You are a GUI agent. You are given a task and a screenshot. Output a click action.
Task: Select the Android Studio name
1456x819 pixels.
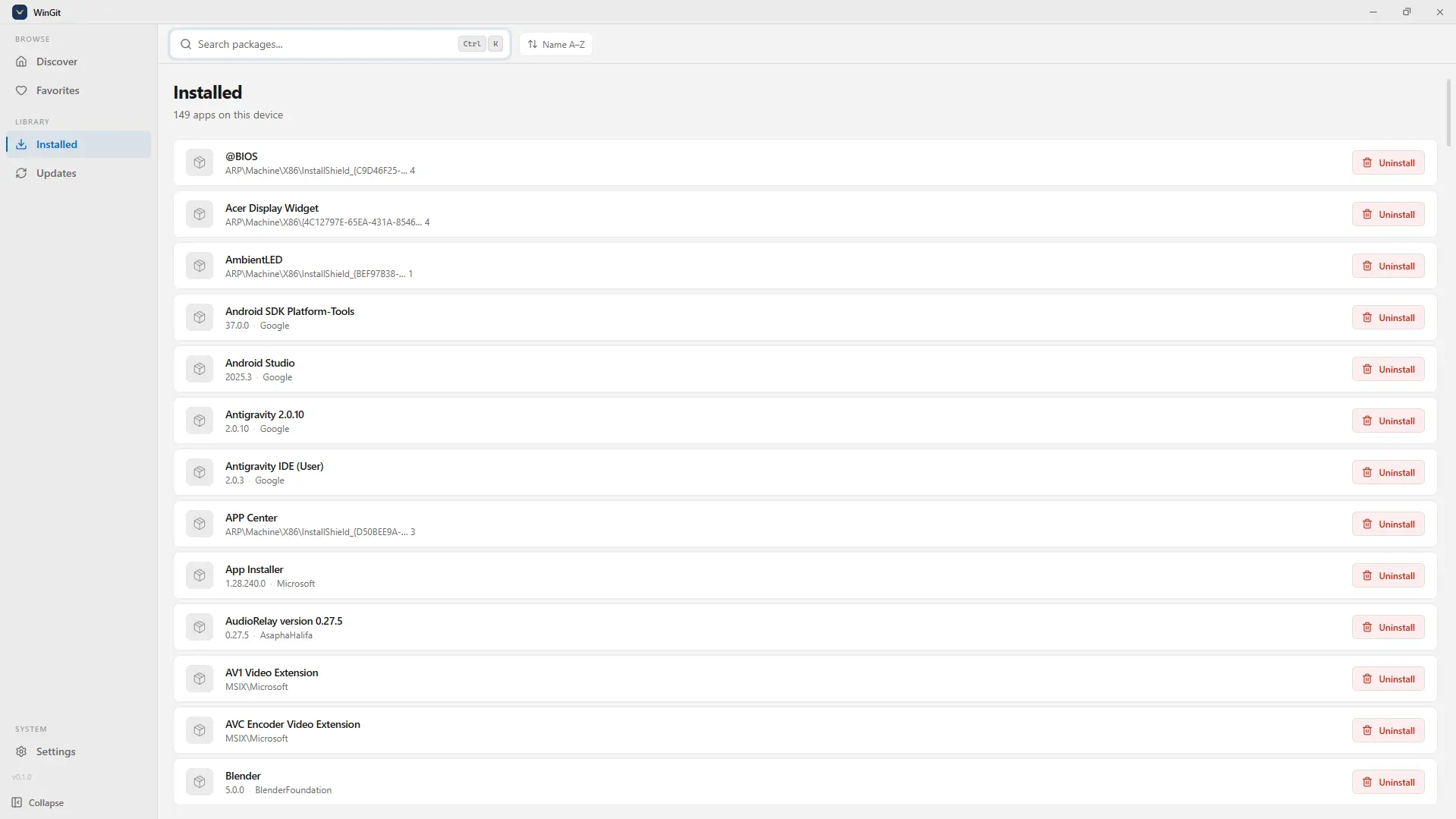pyautogui.click(x=259, y=363)
